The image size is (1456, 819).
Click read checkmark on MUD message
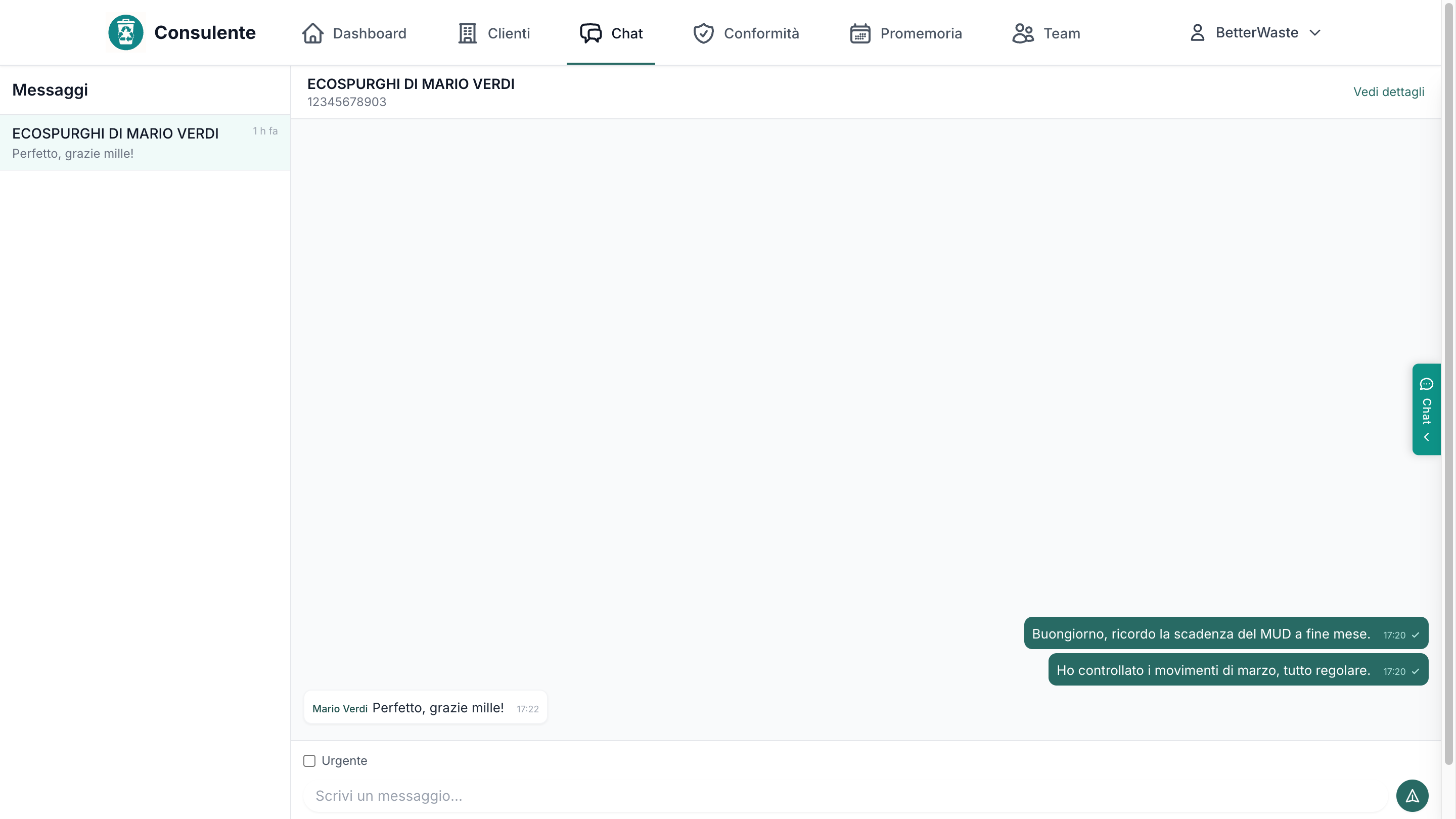pyautogui.click(x=1416, y=635)
